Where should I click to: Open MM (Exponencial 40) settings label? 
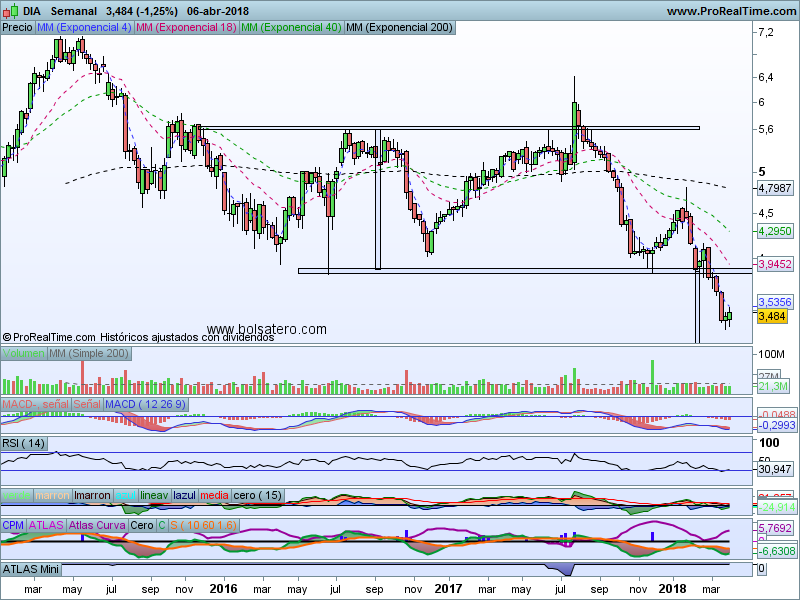point(290,27)
